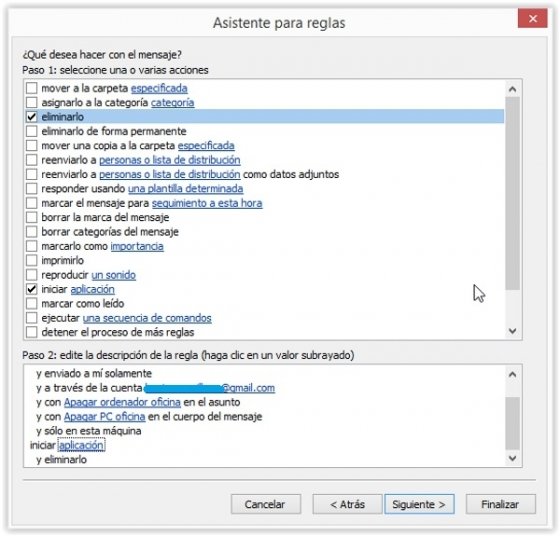The height and width of the screenshot is (536, 560).
Task: Click down arrow of description scrollbar
Action: (x=512, y=458)
